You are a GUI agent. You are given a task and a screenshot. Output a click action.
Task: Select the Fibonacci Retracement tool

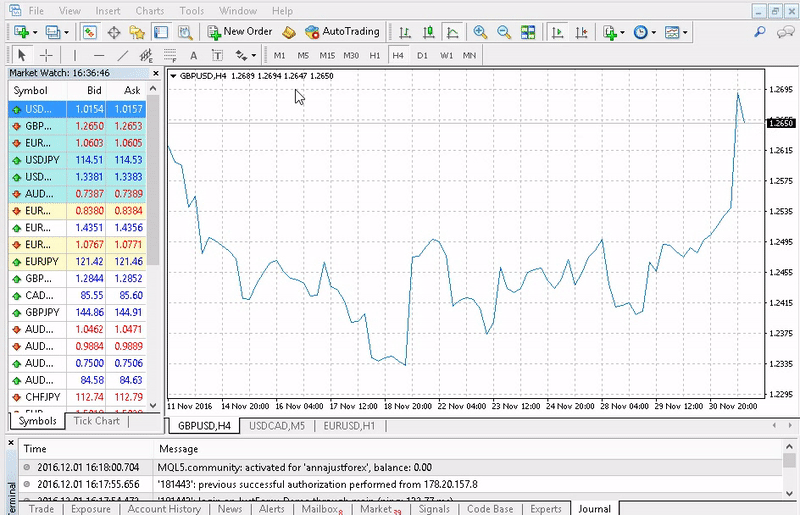pyautogui.click(x=168, y=55)
